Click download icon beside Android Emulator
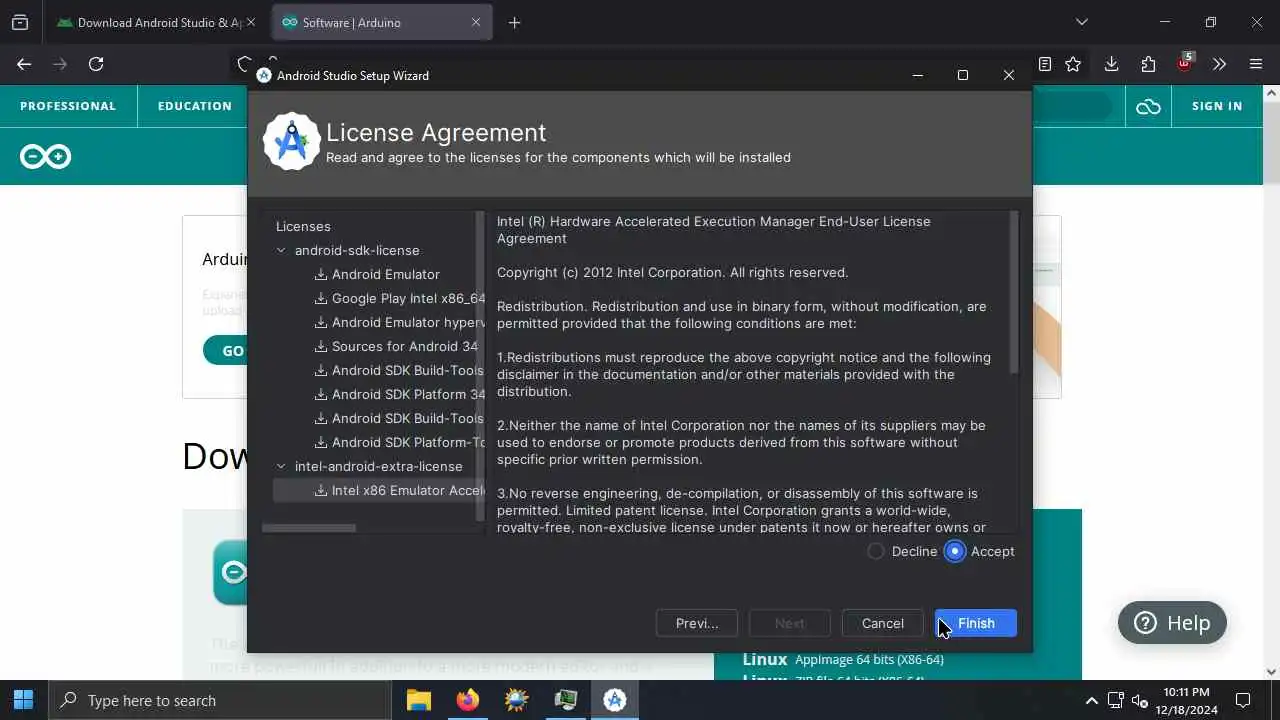The height and width of the screenshot is (720, 1280). tap(321, 274)
